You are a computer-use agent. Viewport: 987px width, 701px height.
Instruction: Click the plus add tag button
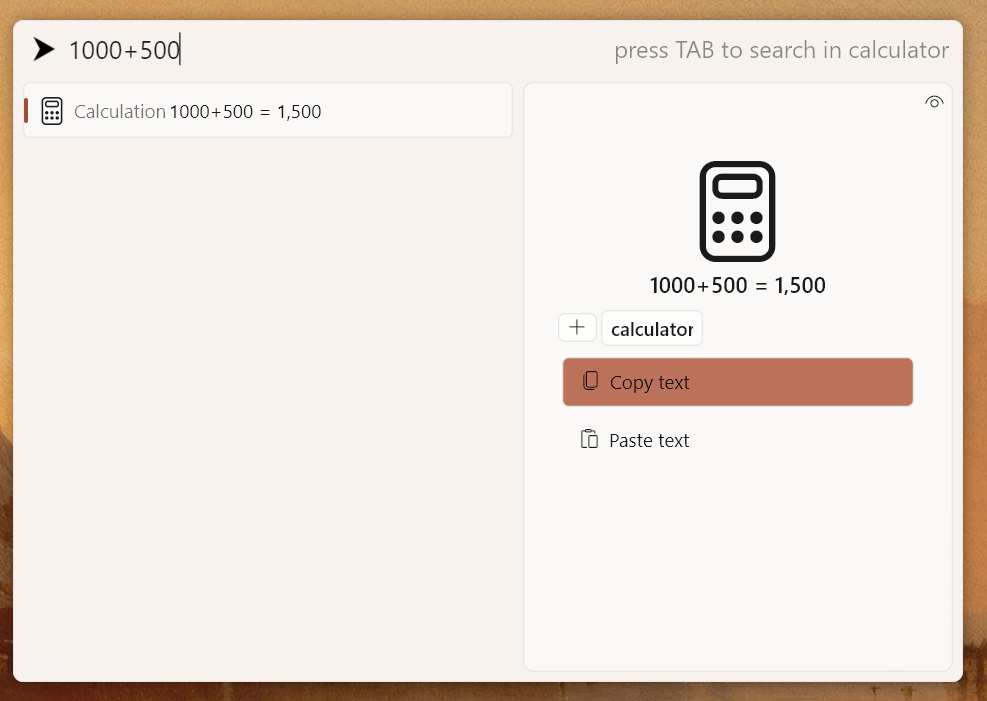coord(577,328)
